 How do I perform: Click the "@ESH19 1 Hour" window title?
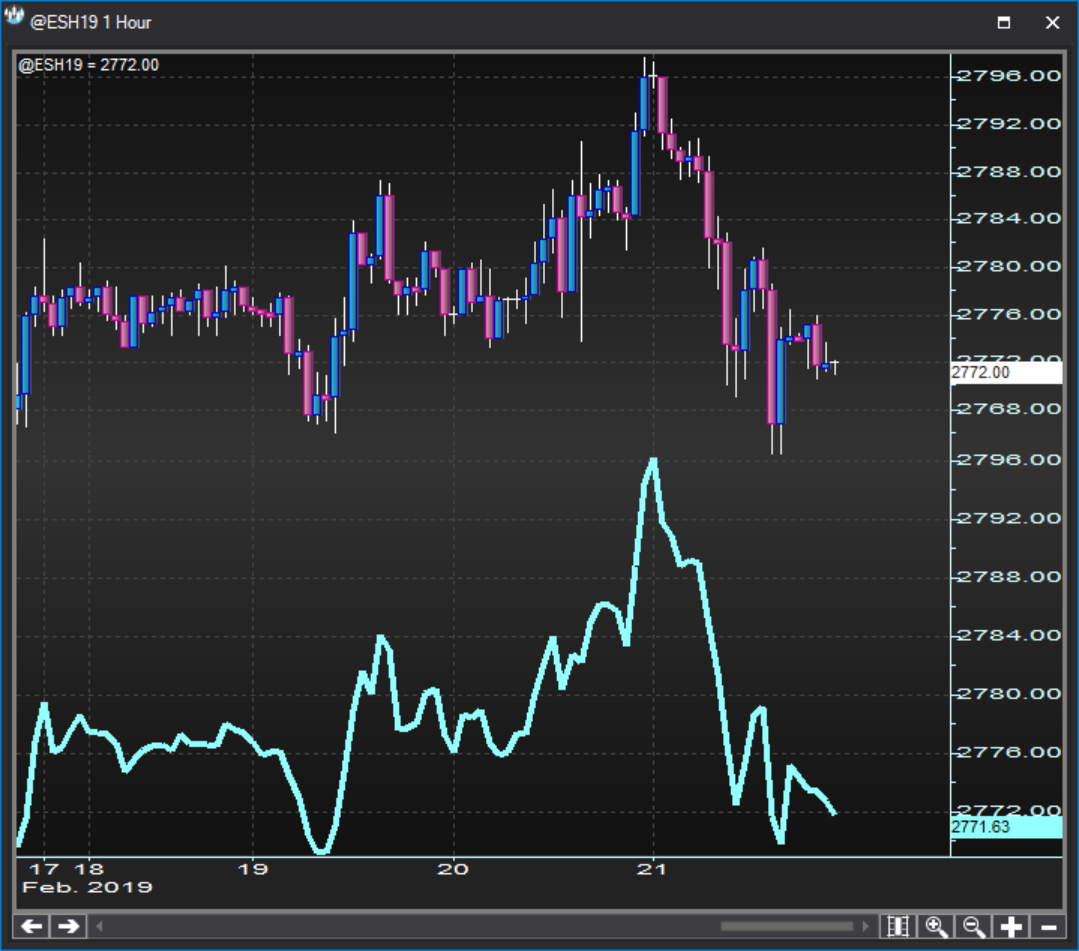tap(91, 23)
